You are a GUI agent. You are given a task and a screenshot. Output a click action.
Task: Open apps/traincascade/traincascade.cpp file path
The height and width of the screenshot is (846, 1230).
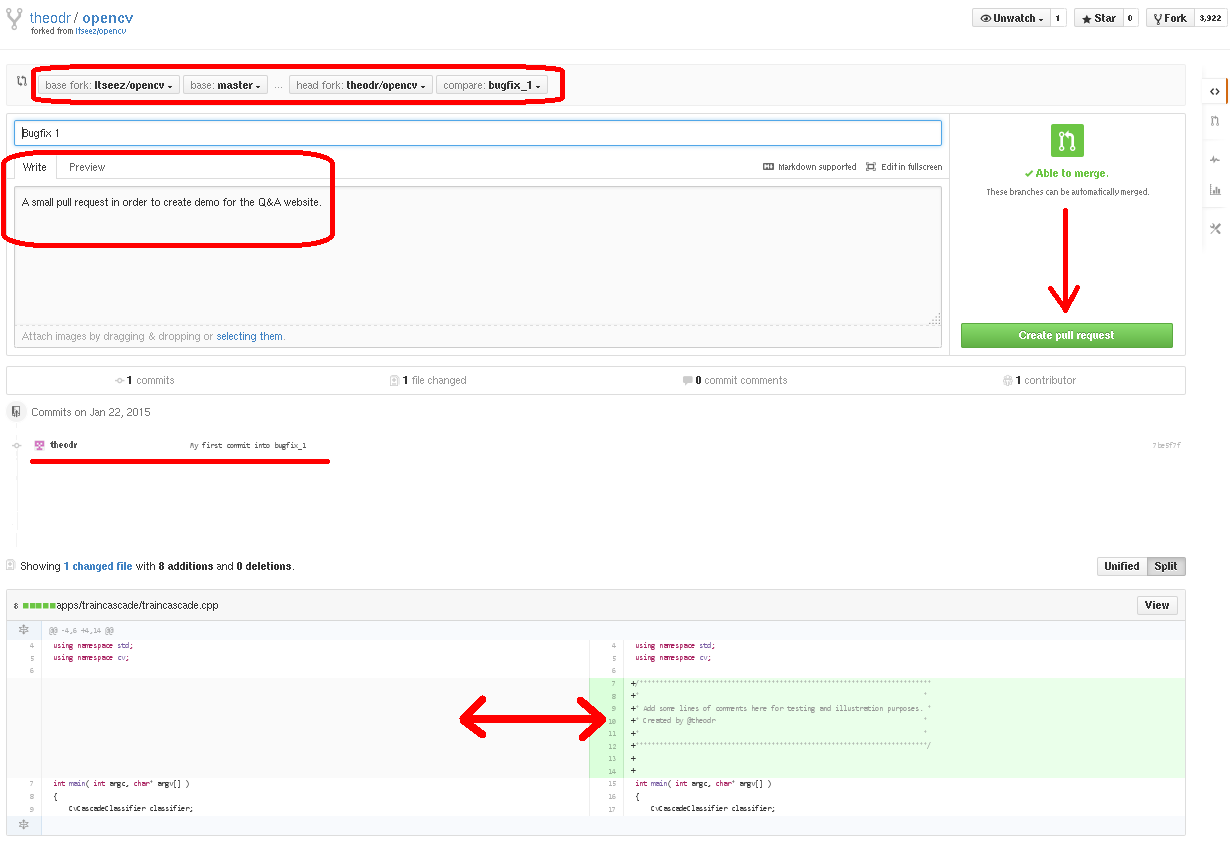pyautogui.click(x=137, y=605)
